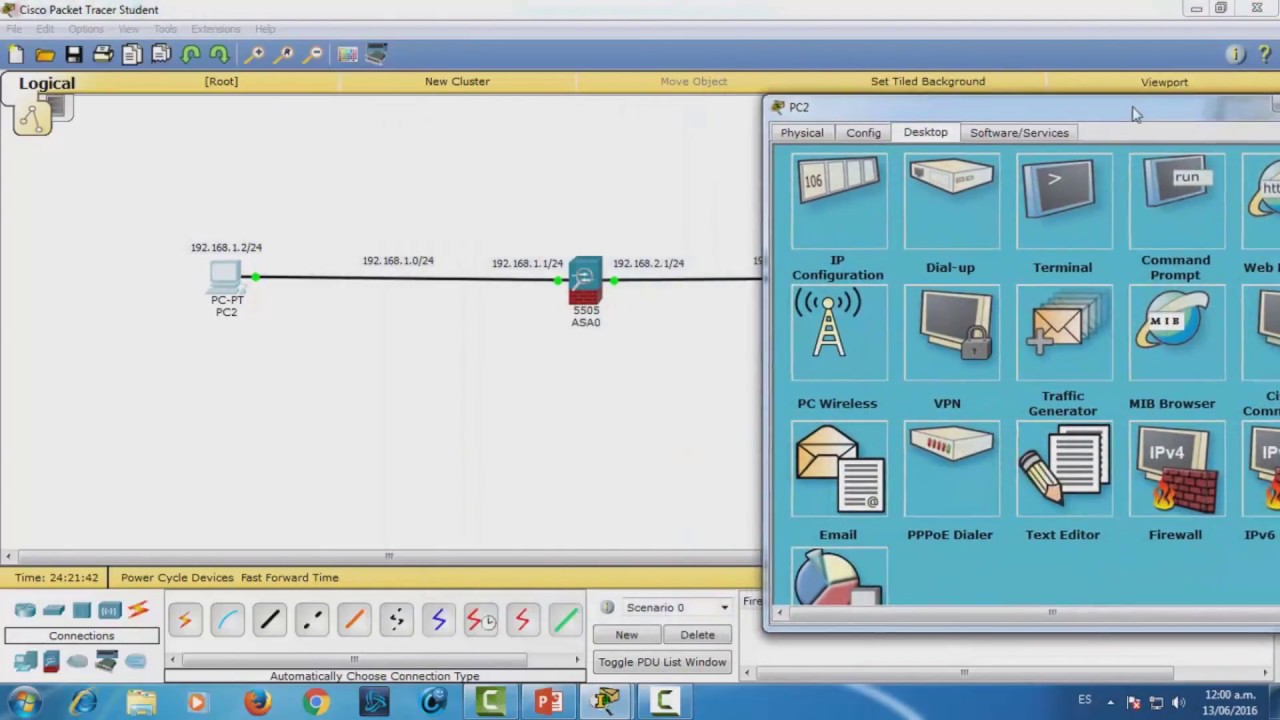Open IP Configuration in PC2 desktop
This screenshot has height=720, width=1280.
pyautogui.click(x=838, y=203)
